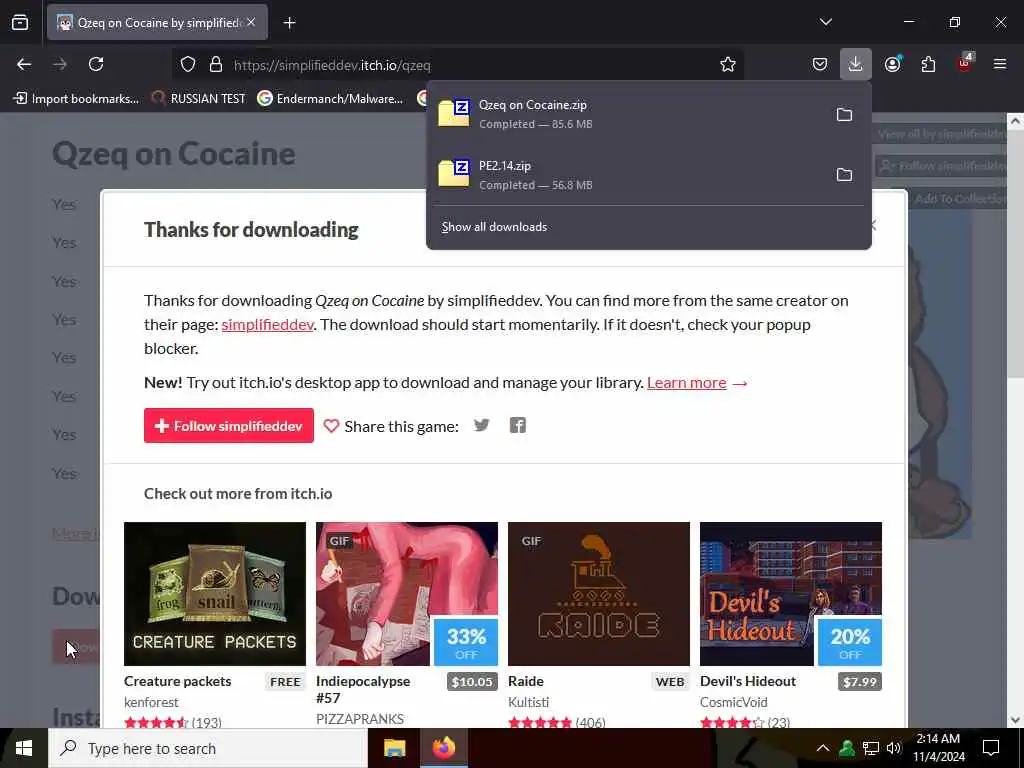This screenshot has height=768, width=1024.
Task: Show hidden system tray icons
Action: pos(823,748)
